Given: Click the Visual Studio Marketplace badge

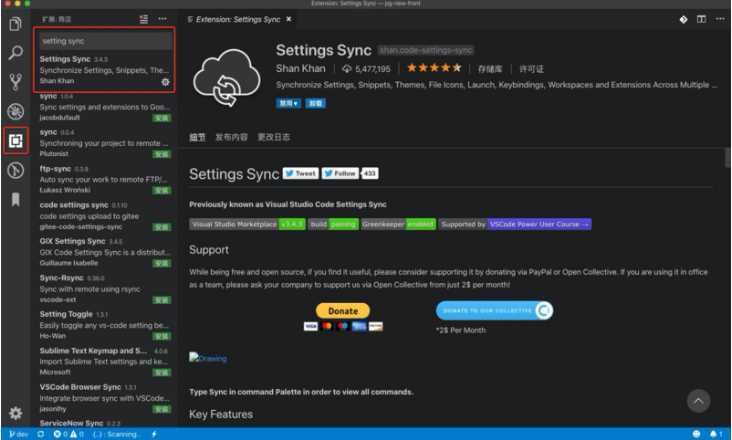Looking at the screenshot, I should [247, 224].
